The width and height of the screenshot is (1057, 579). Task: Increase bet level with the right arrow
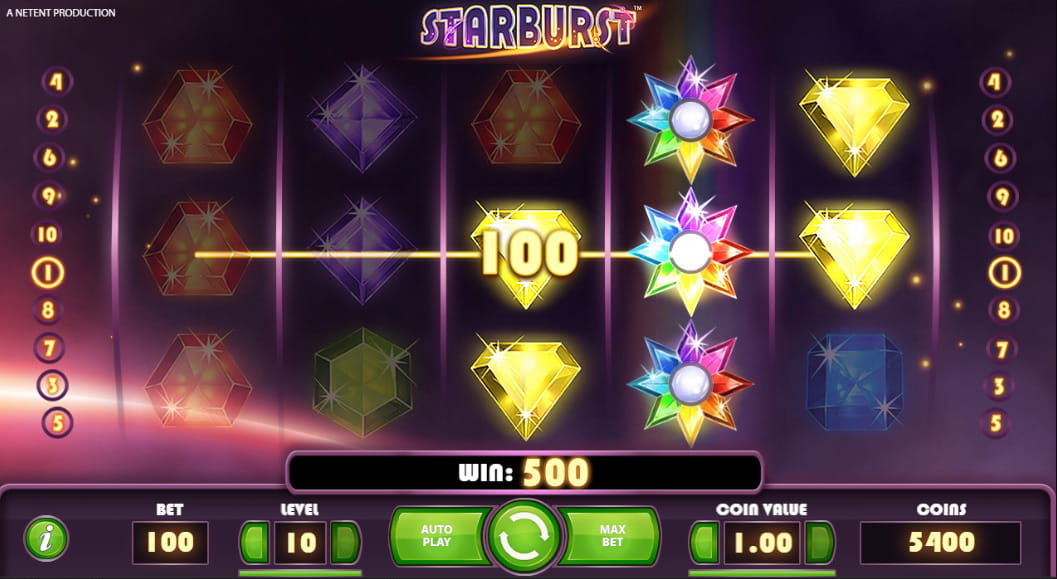click(345, 541)
